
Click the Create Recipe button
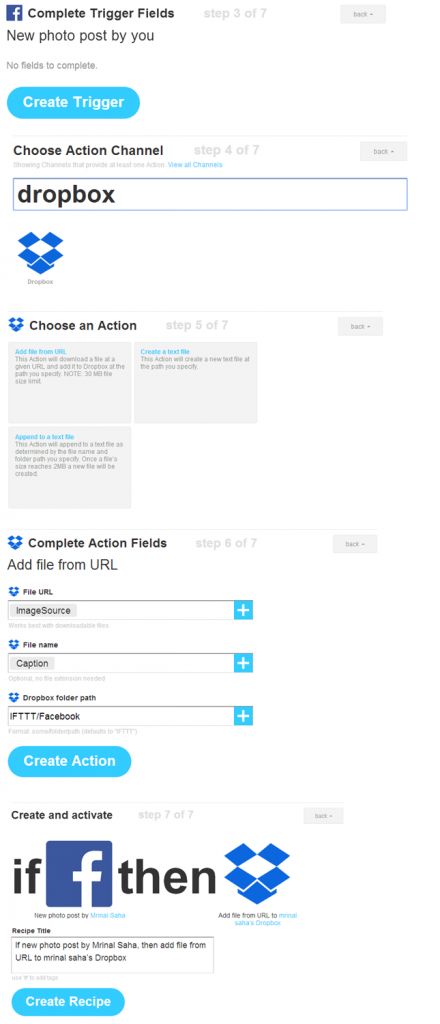[x=68, y=1002]
